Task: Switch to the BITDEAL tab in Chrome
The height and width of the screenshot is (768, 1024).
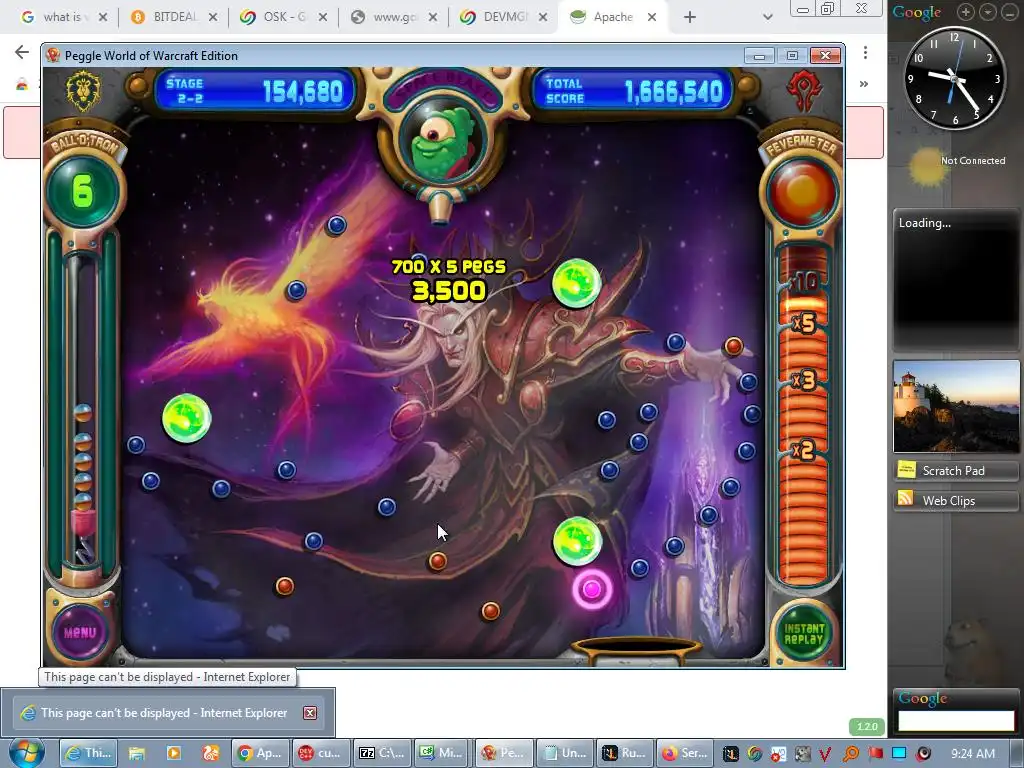Action: [x=172, y=17]
